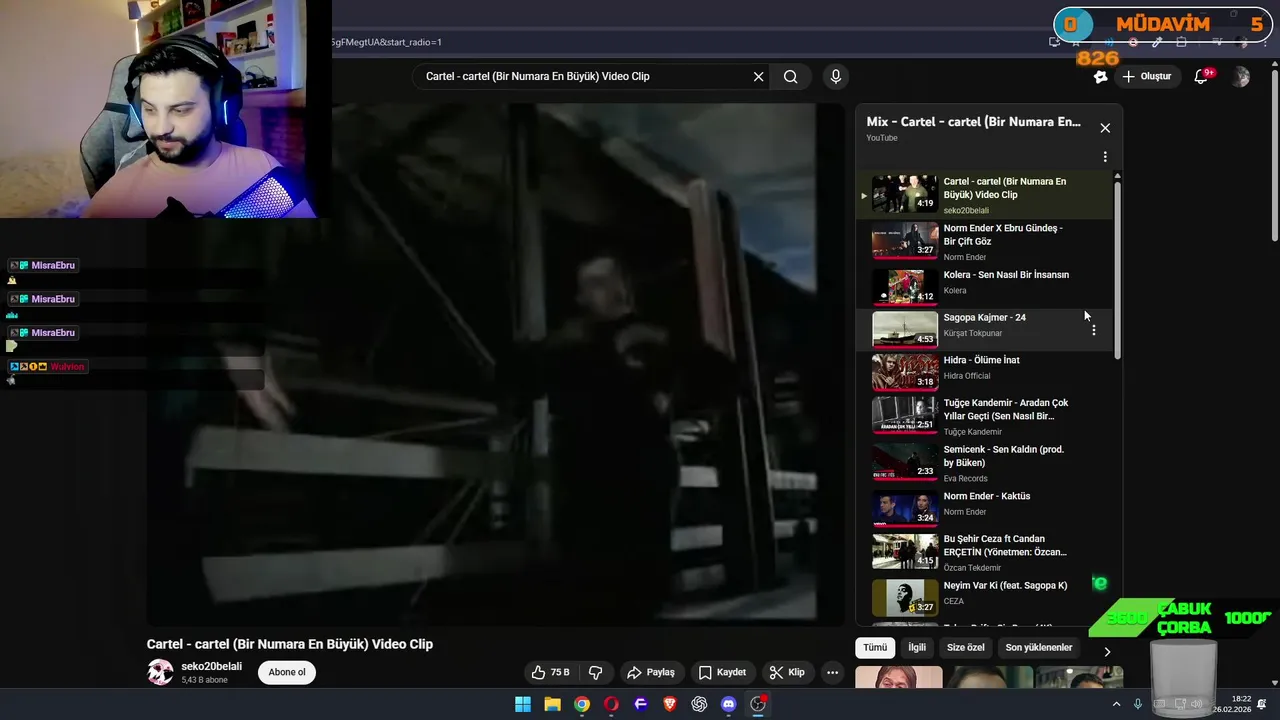
Task: Click the microphone tray icon
Action: [1138, 704]
